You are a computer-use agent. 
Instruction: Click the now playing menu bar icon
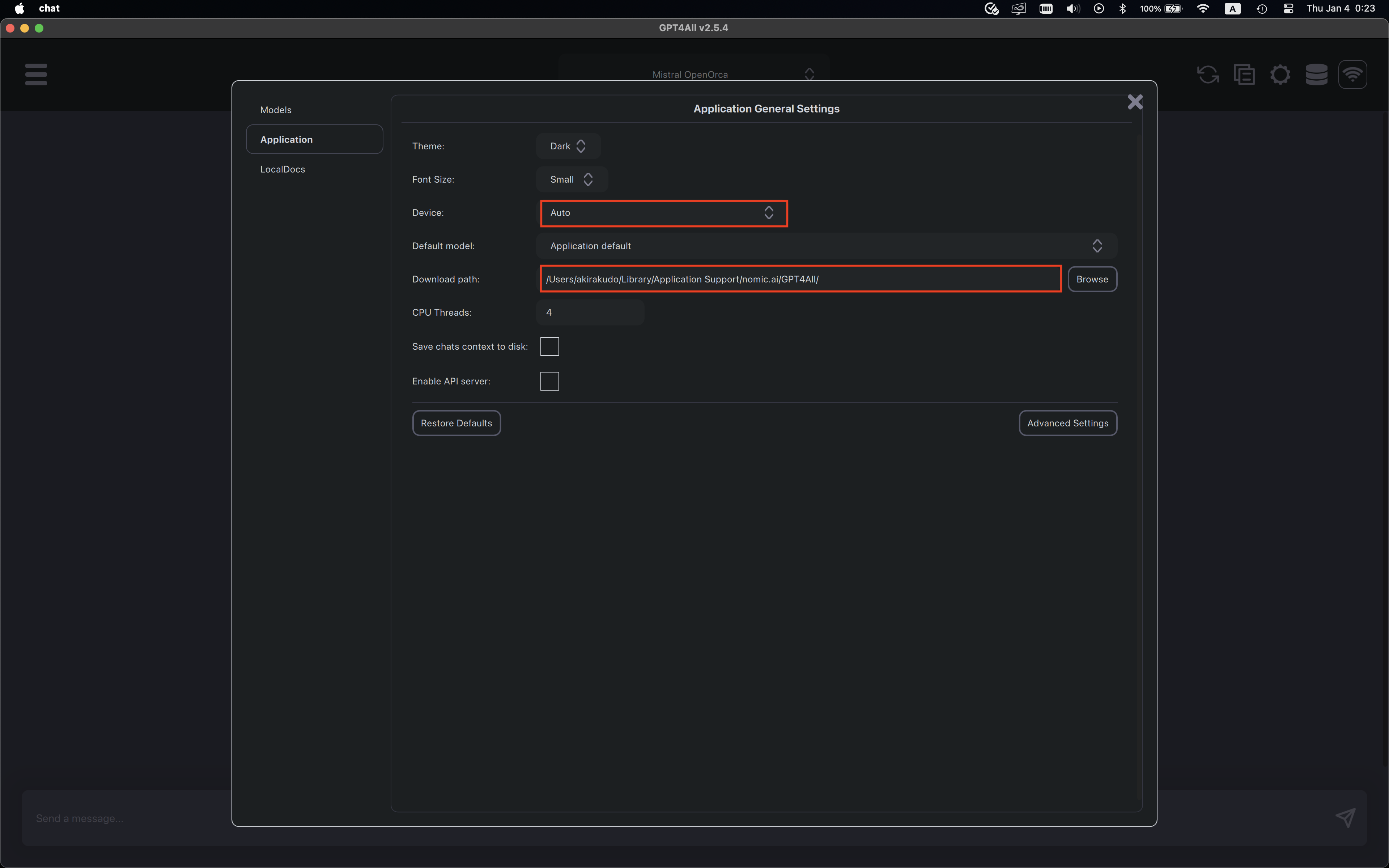tap(1099, 9)
